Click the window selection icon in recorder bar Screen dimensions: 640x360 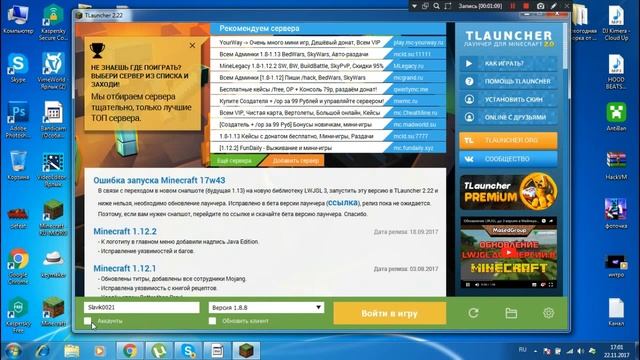[425, 6]
